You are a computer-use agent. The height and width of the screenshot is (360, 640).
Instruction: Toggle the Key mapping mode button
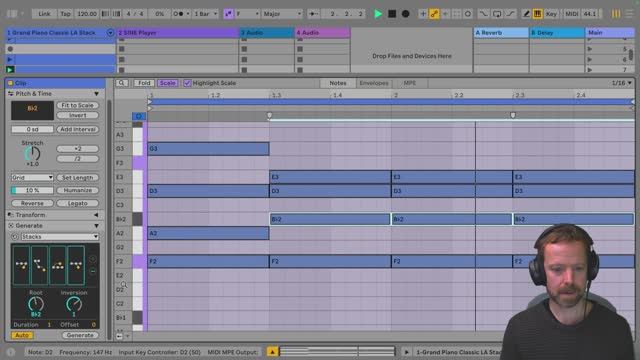click(551, 14)
